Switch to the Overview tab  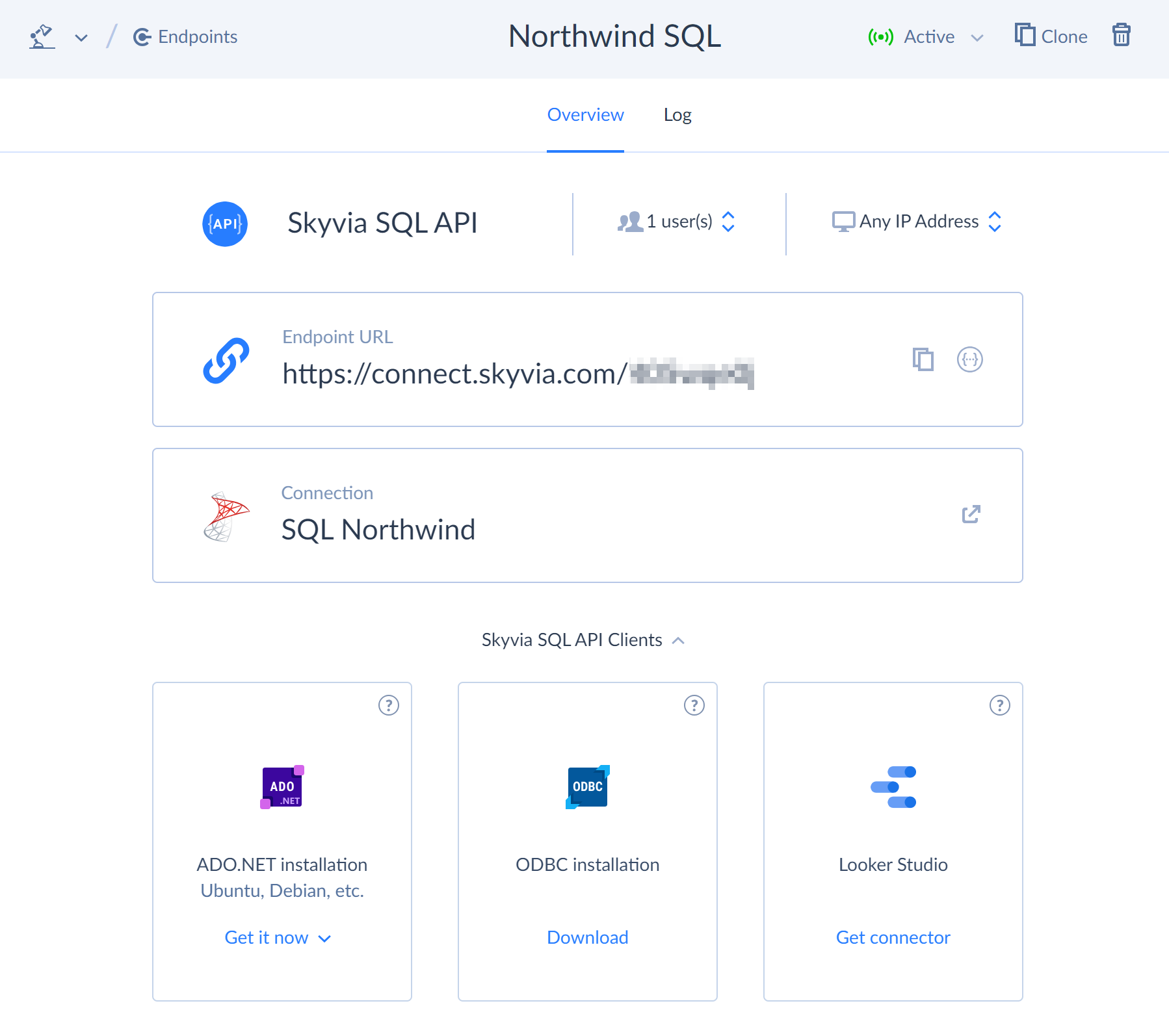(585, 115)
